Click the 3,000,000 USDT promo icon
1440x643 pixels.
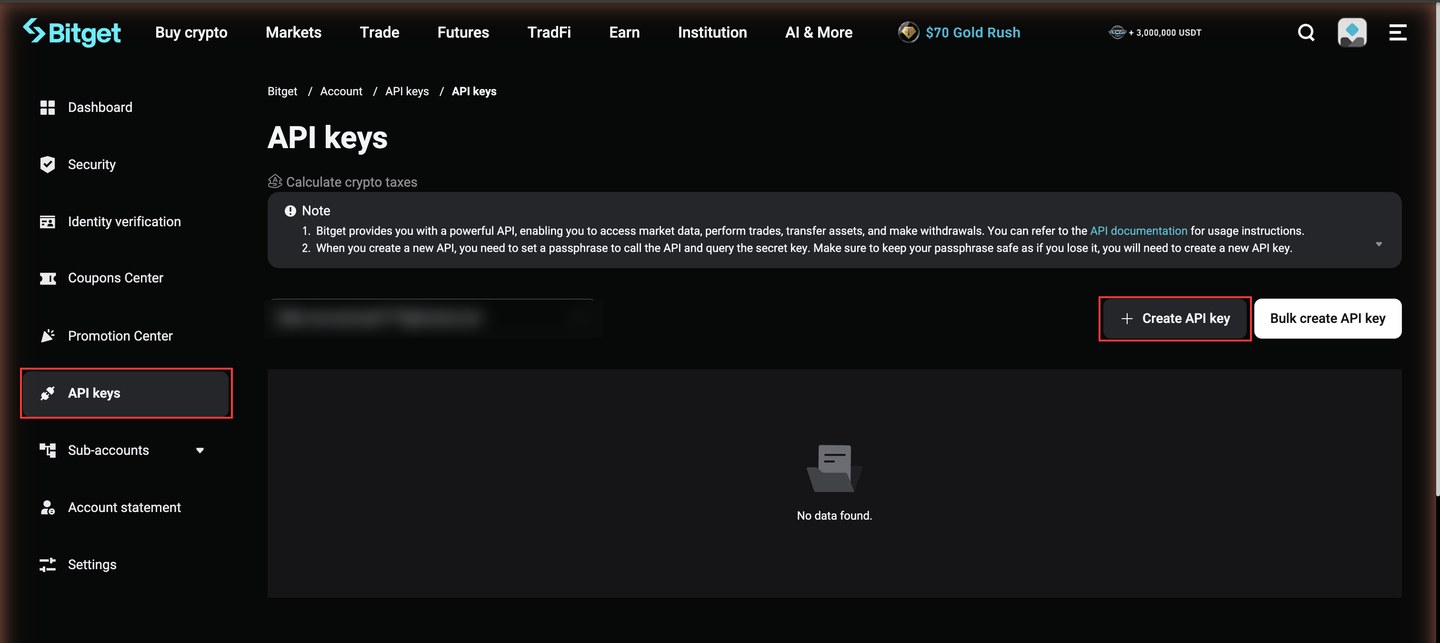click(1117, 32)
